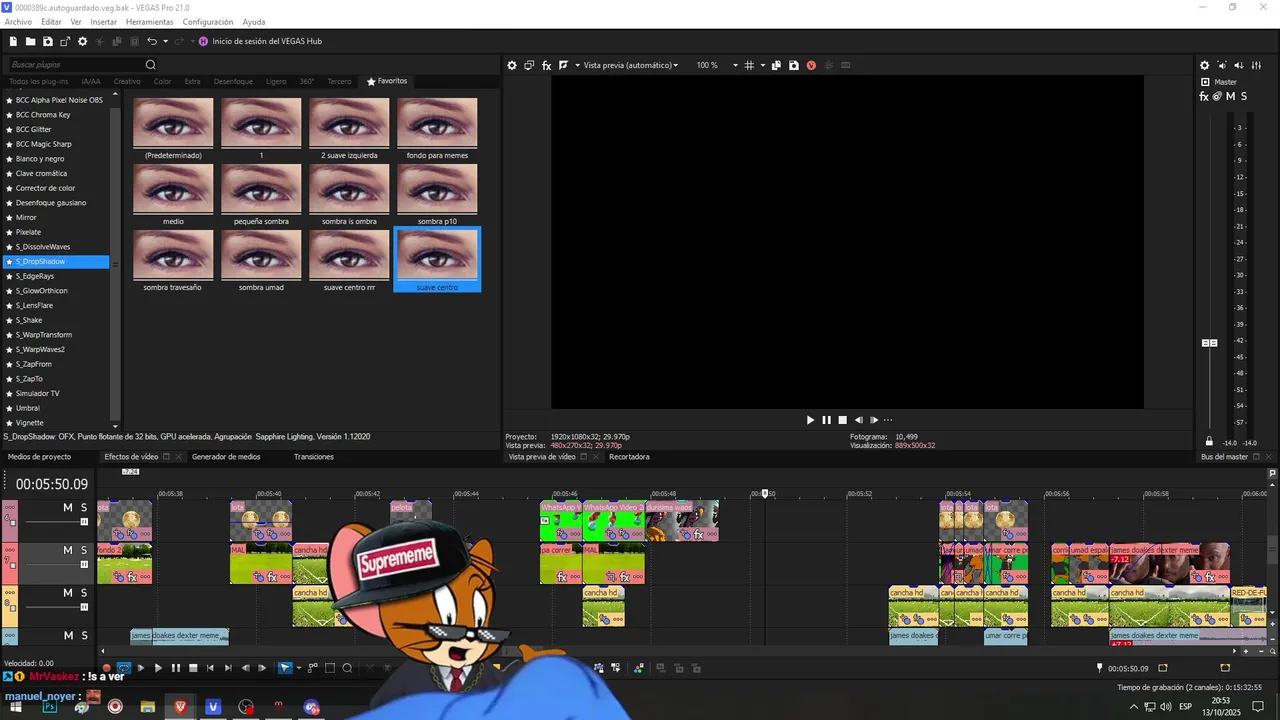Select BCC Chroma Key in plug-in list
Screen dimensions: 1280x720
click(x=43, y=115)
